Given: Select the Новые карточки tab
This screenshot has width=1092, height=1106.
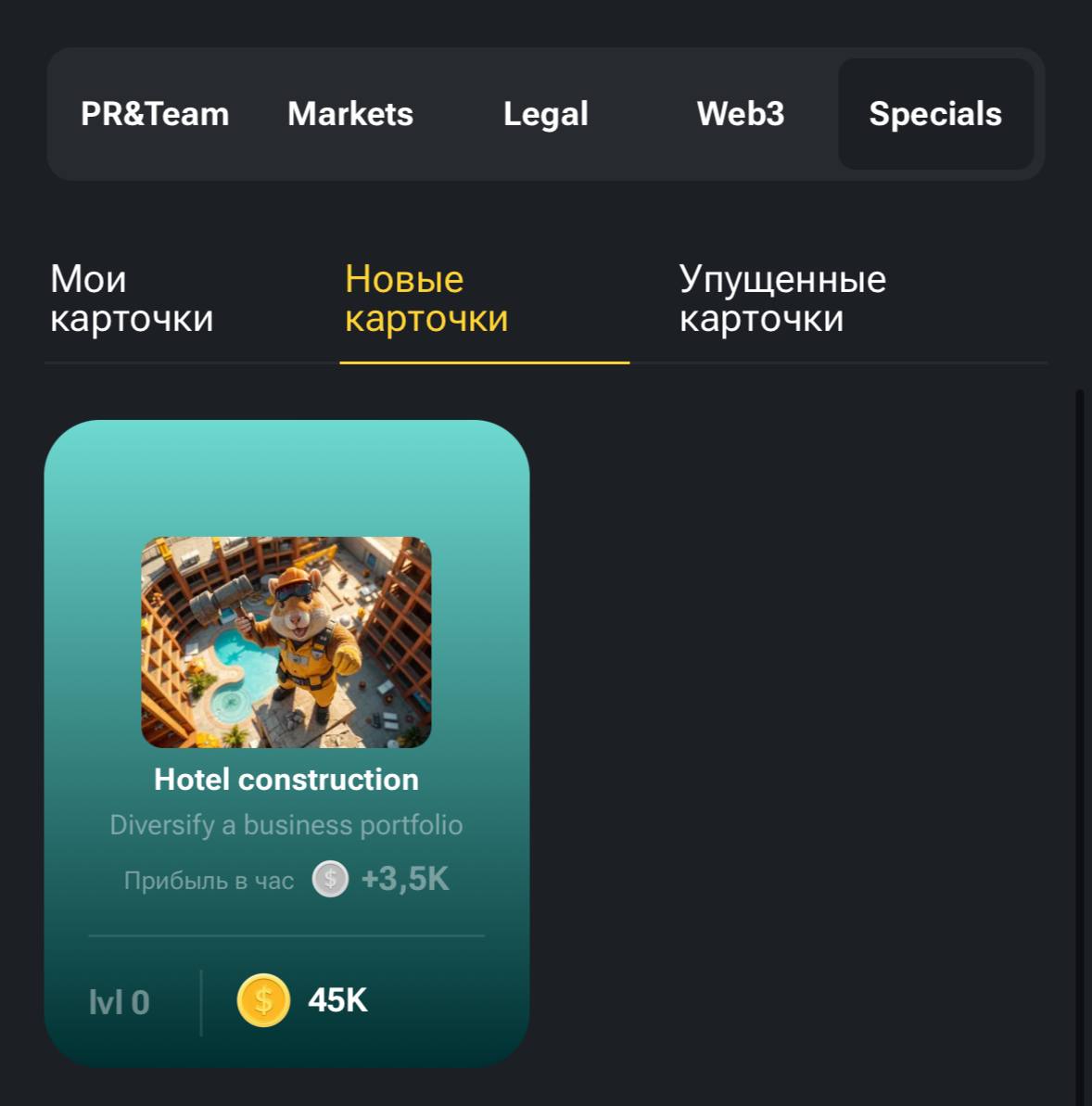Looking at the screenshot, I should pyautogui.click(x=426, y=299).
